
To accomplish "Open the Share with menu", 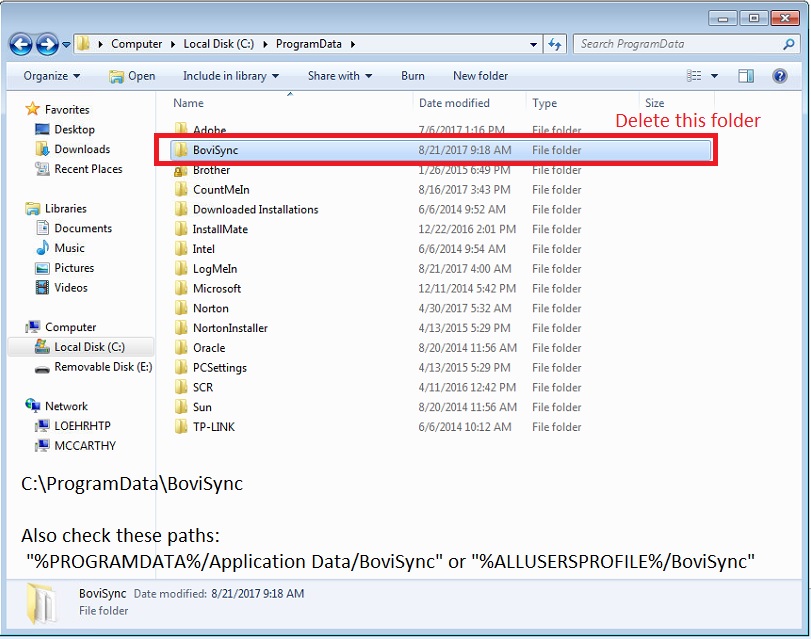I will click(x=340, y=76).
